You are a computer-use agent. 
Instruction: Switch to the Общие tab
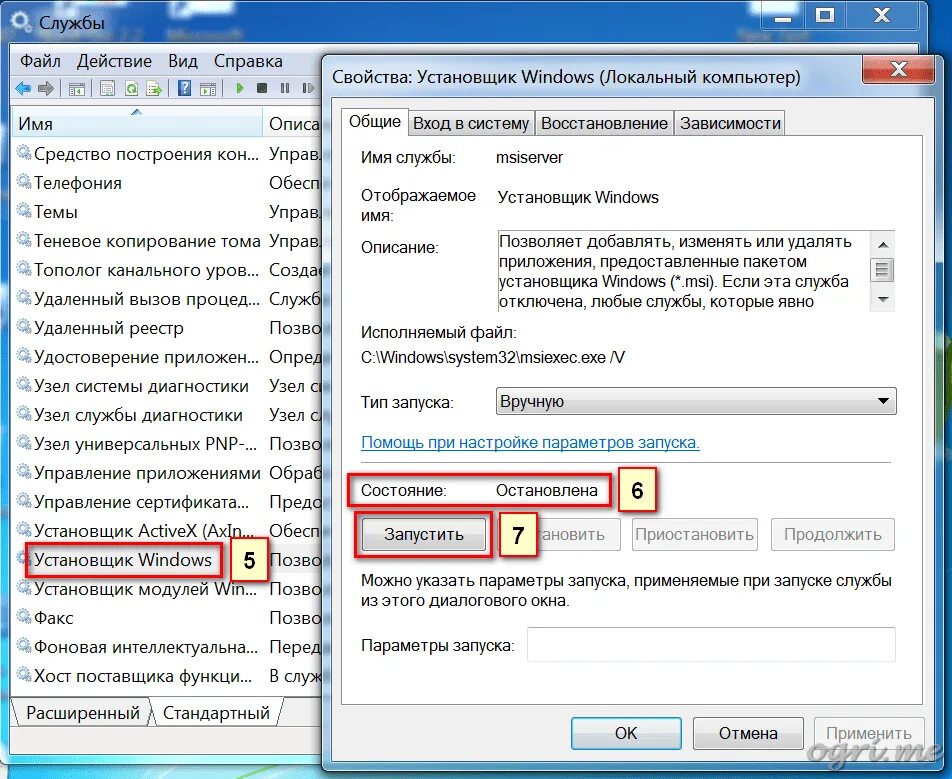pyautogui.click(x=375, y=121)
